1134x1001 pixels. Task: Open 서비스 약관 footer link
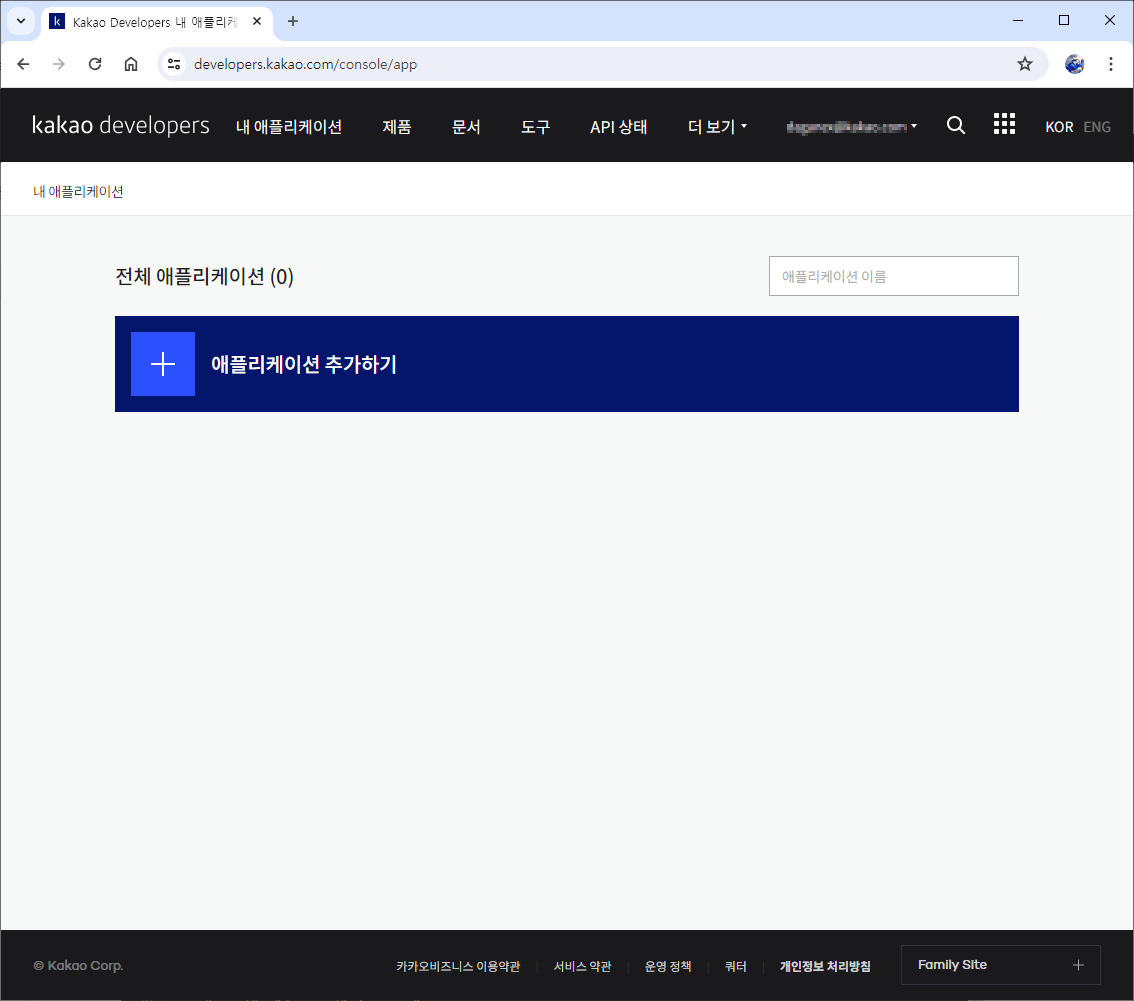[582, 966]
